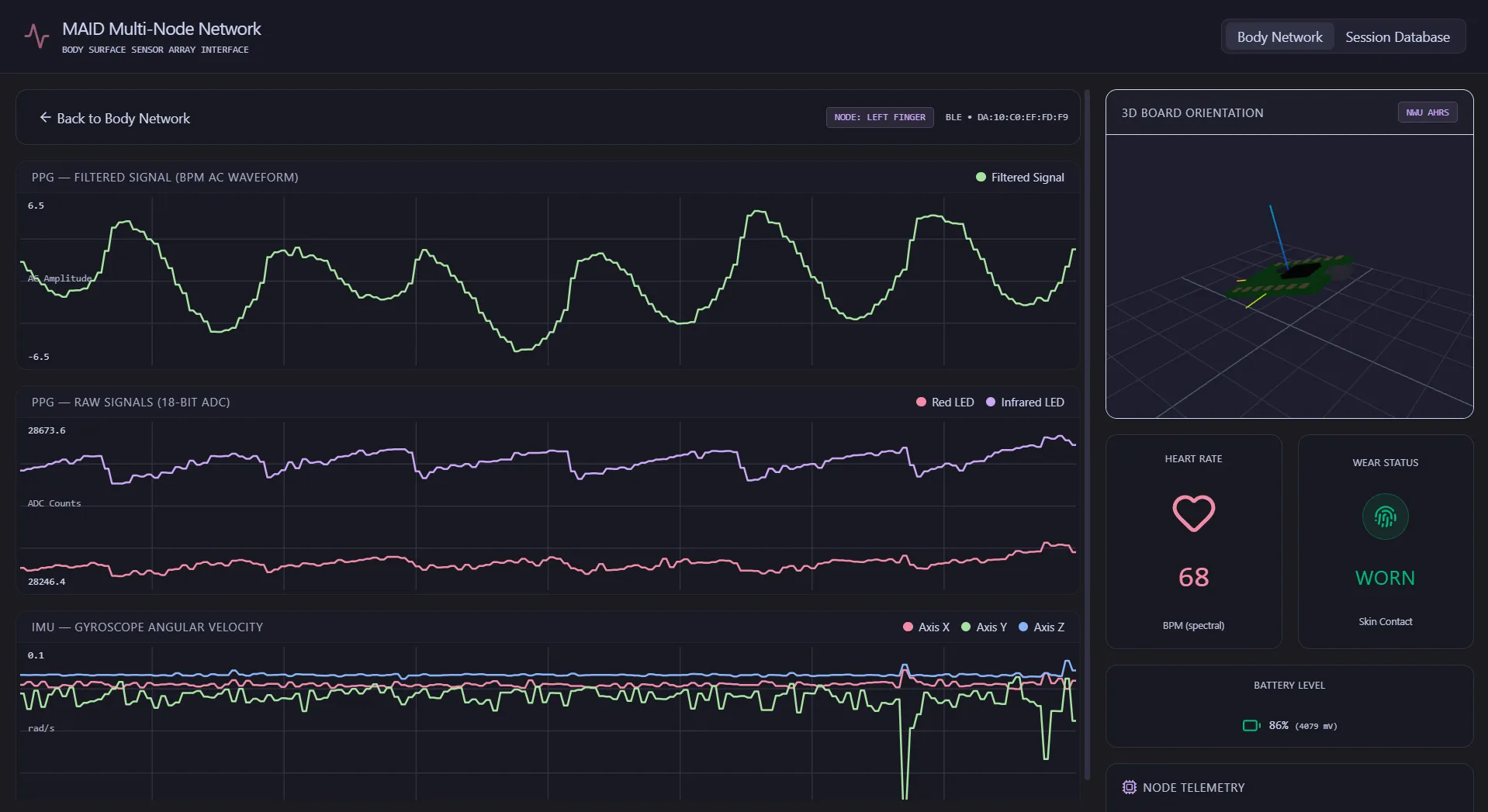The height and width of the screenshot is (812, 1488).
Task: Click the chip icon beside Node Telemetry
Action: coord(1129,787)
